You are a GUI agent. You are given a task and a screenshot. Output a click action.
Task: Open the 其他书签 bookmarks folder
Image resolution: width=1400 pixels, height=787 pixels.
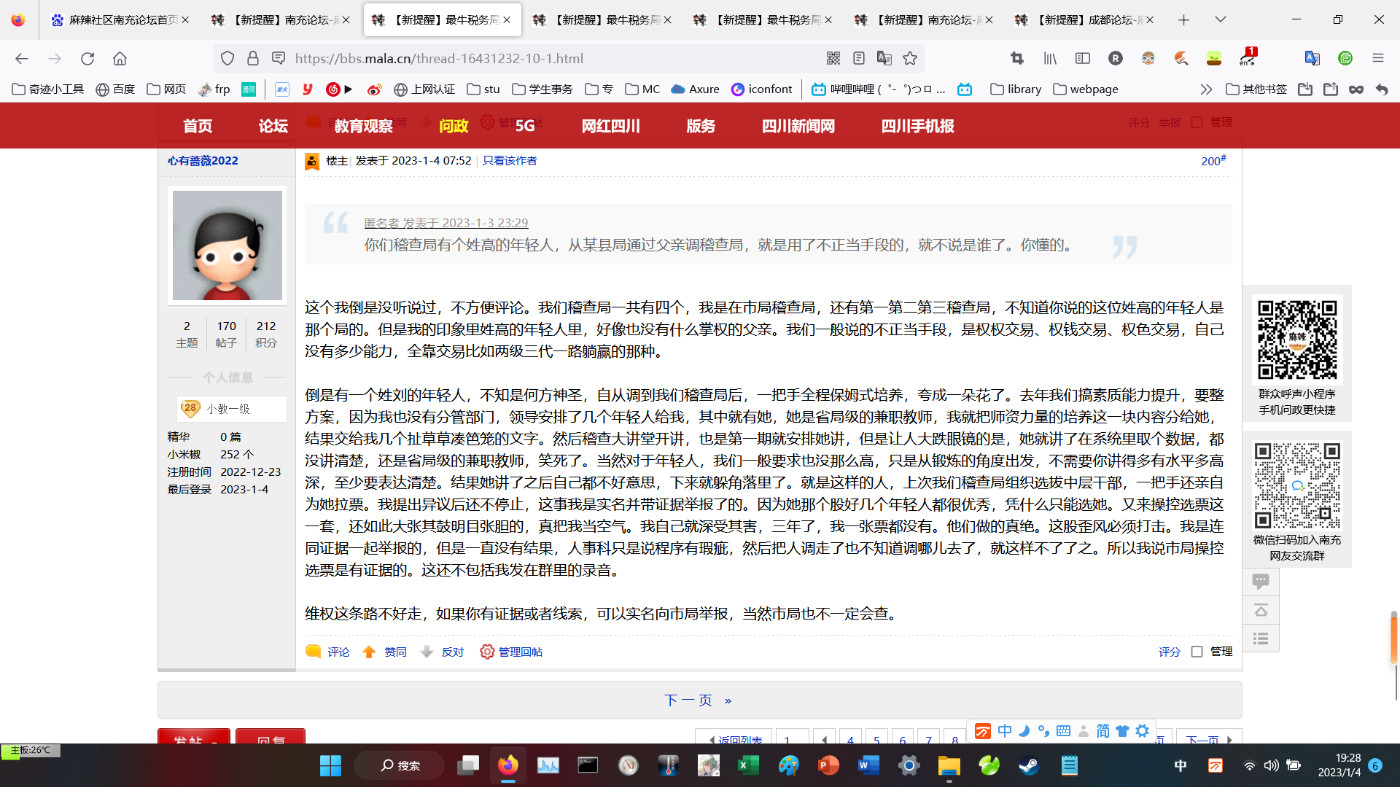[1256, 89]
